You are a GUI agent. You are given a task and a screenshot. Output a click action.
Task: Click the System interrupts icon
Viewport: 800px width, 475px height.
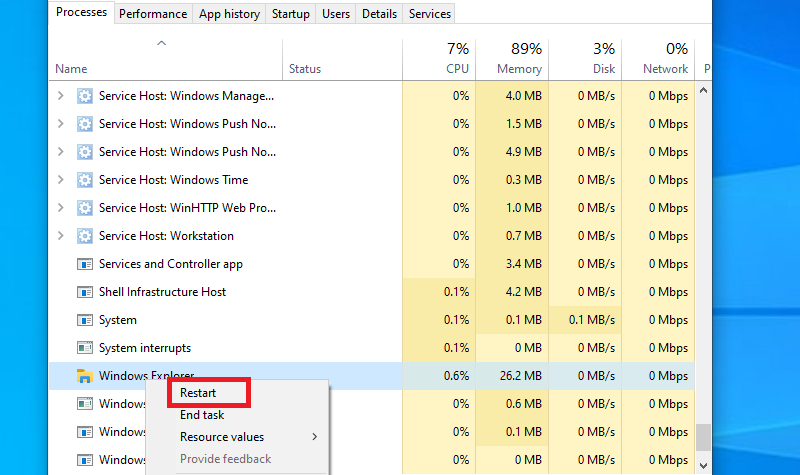click(85, 348)
